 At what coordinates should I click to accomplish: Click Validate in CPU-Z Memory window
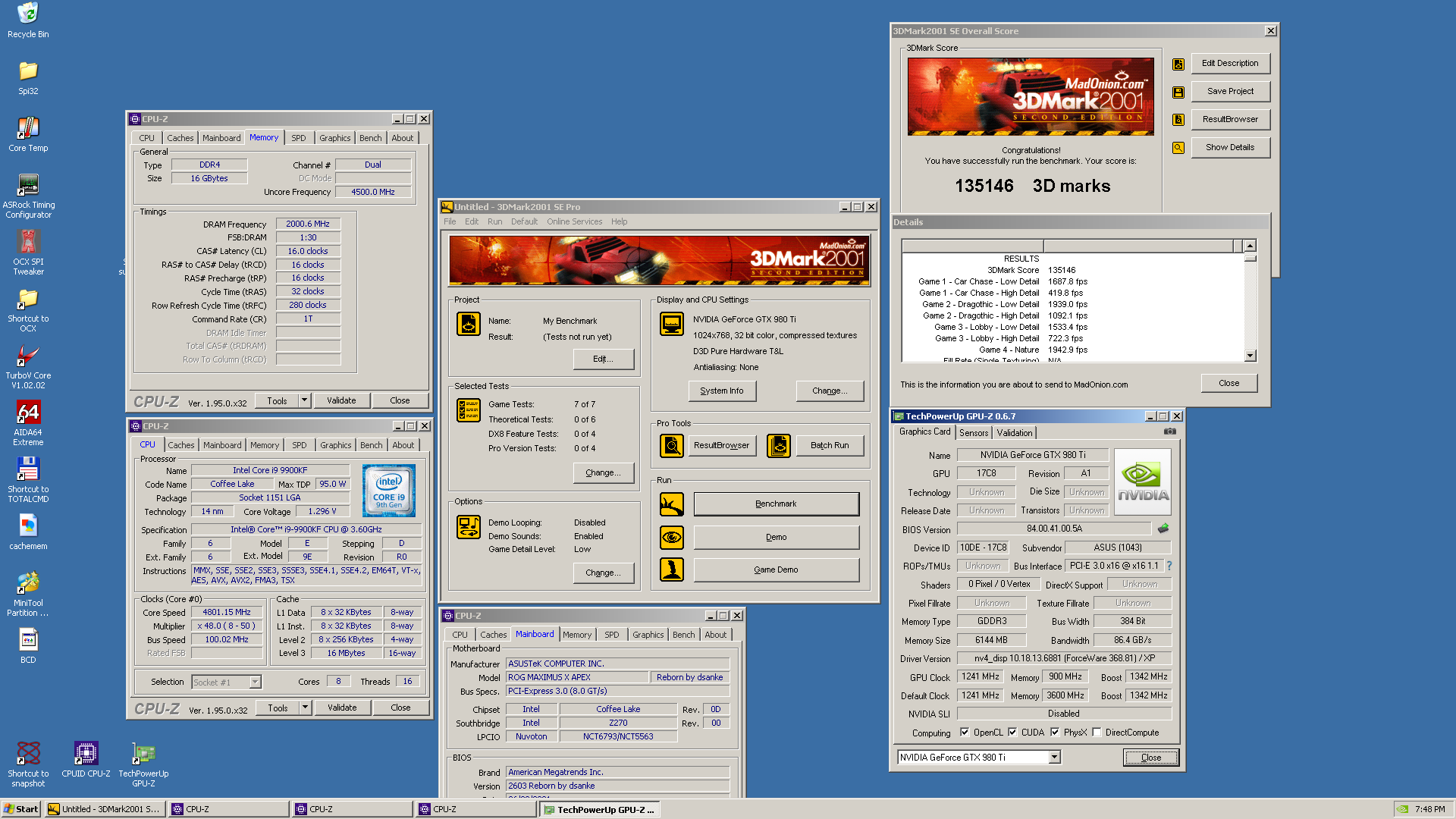[x=341, y=400]
